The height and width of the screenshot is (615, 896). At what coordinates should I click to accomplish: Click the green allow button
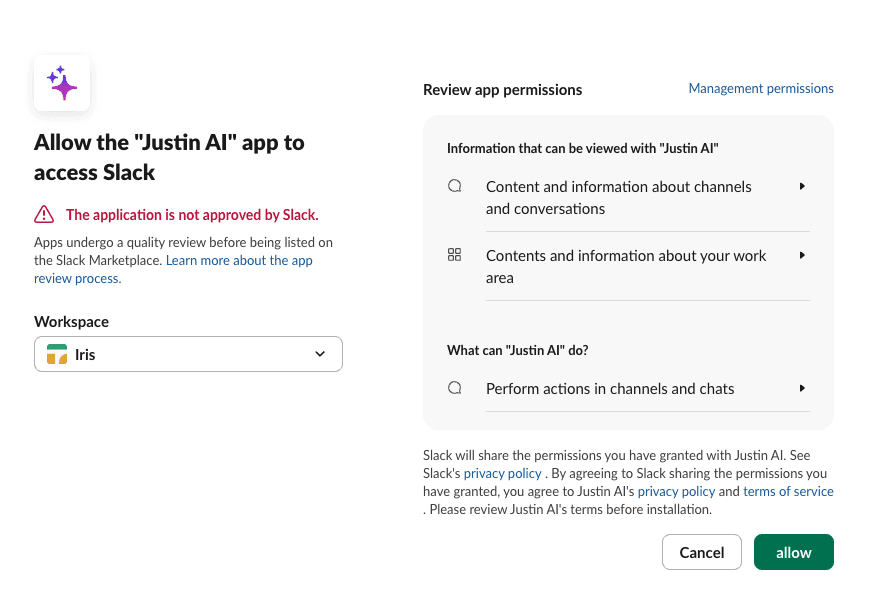[794, 552]
